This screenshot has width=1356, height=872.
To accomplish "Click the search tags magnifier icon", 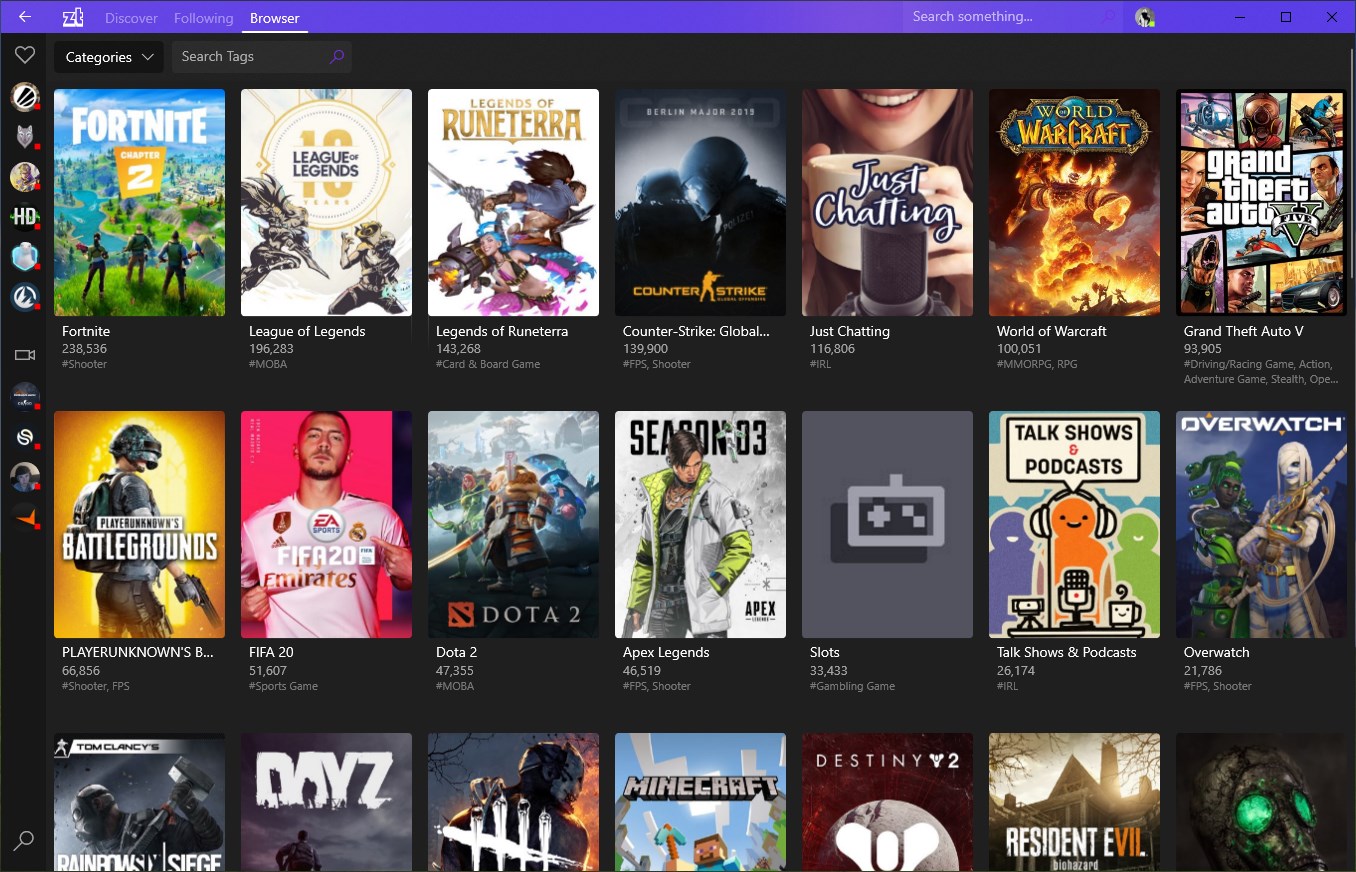I will pyautogui.click(x=337, y=57).
